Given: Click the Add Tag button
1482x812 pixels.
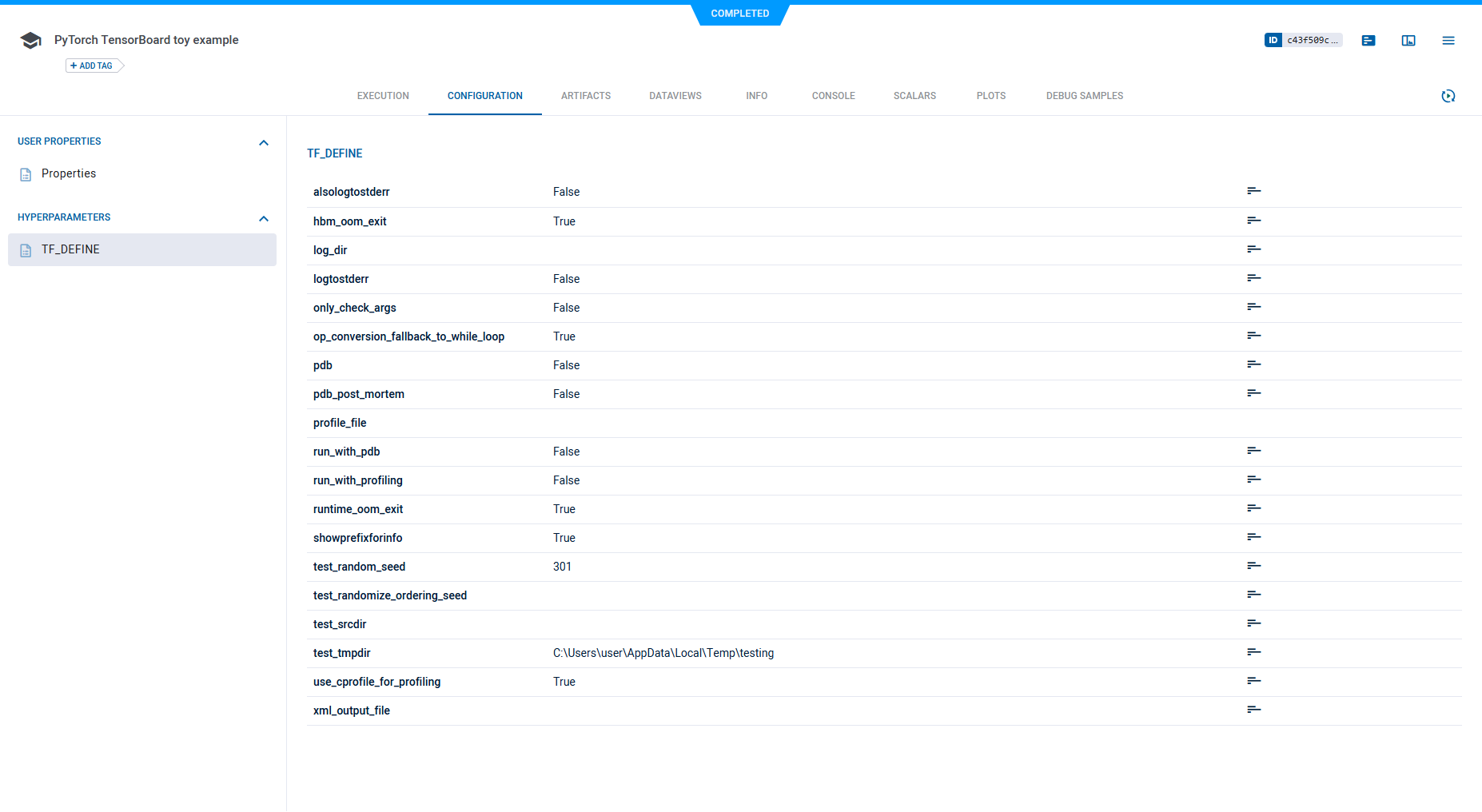Looking at the screenshot, I should coord(93,66).
